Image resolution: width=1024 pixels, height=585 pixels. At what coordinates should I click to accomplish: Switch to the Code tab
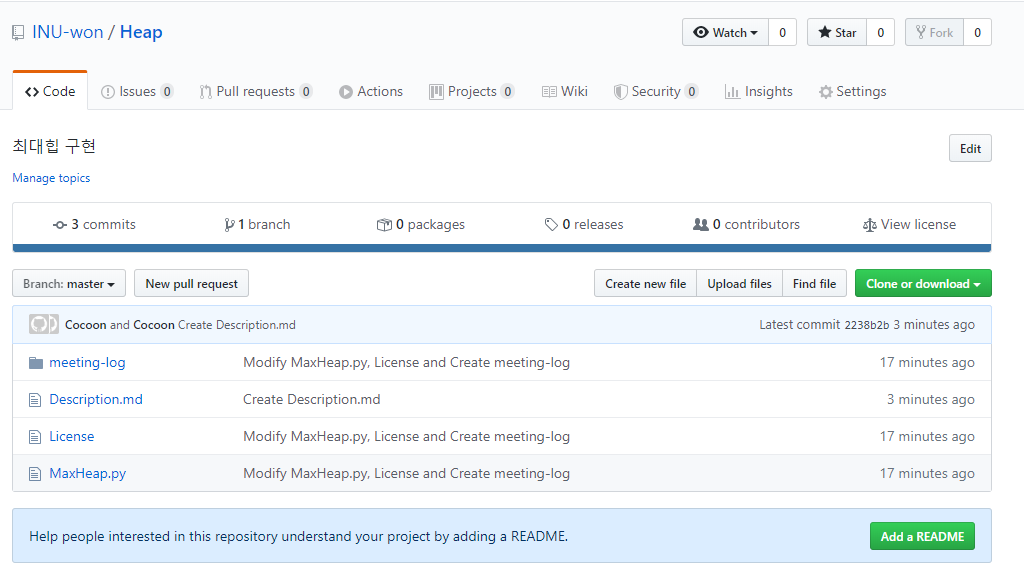pyautogui.click(x=50, y=91)
